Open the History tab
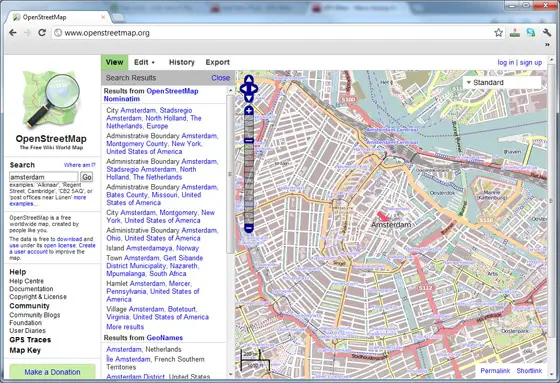The image size is (560, 383). click(181, 62)
